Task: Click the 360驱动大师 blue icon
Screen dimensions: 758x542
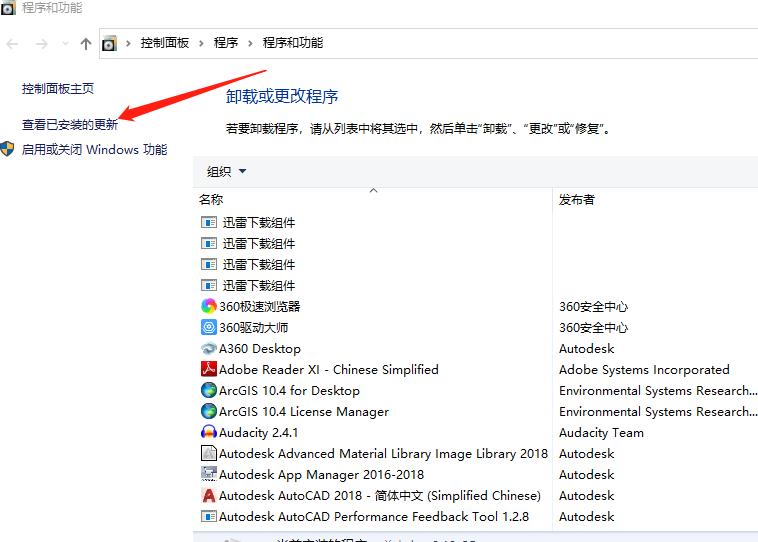Action: tap(208, 327)
